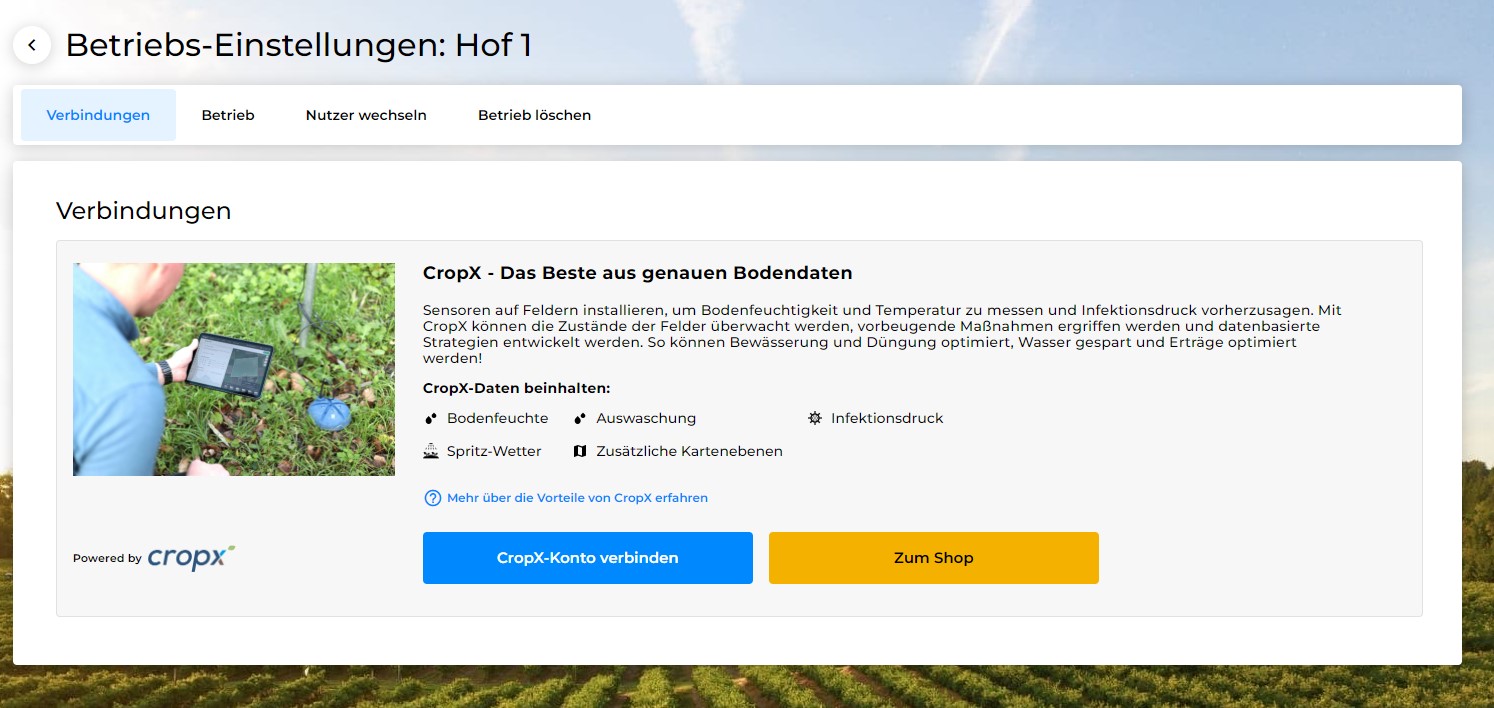Click the heading CropX - Das Beste aus genauen Bodendaten
Viewport: 1494px width, 708px height.
[637, 273]
